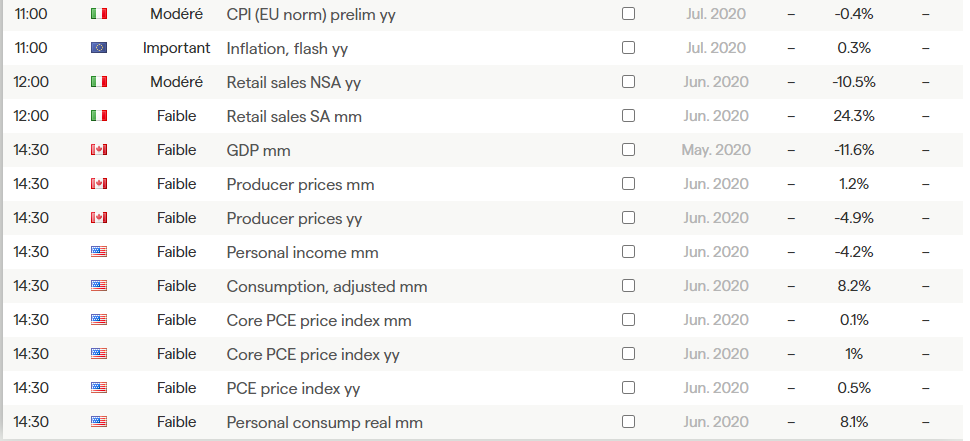Select the checkbox for Retail sales SA mm

coord(628,116)
